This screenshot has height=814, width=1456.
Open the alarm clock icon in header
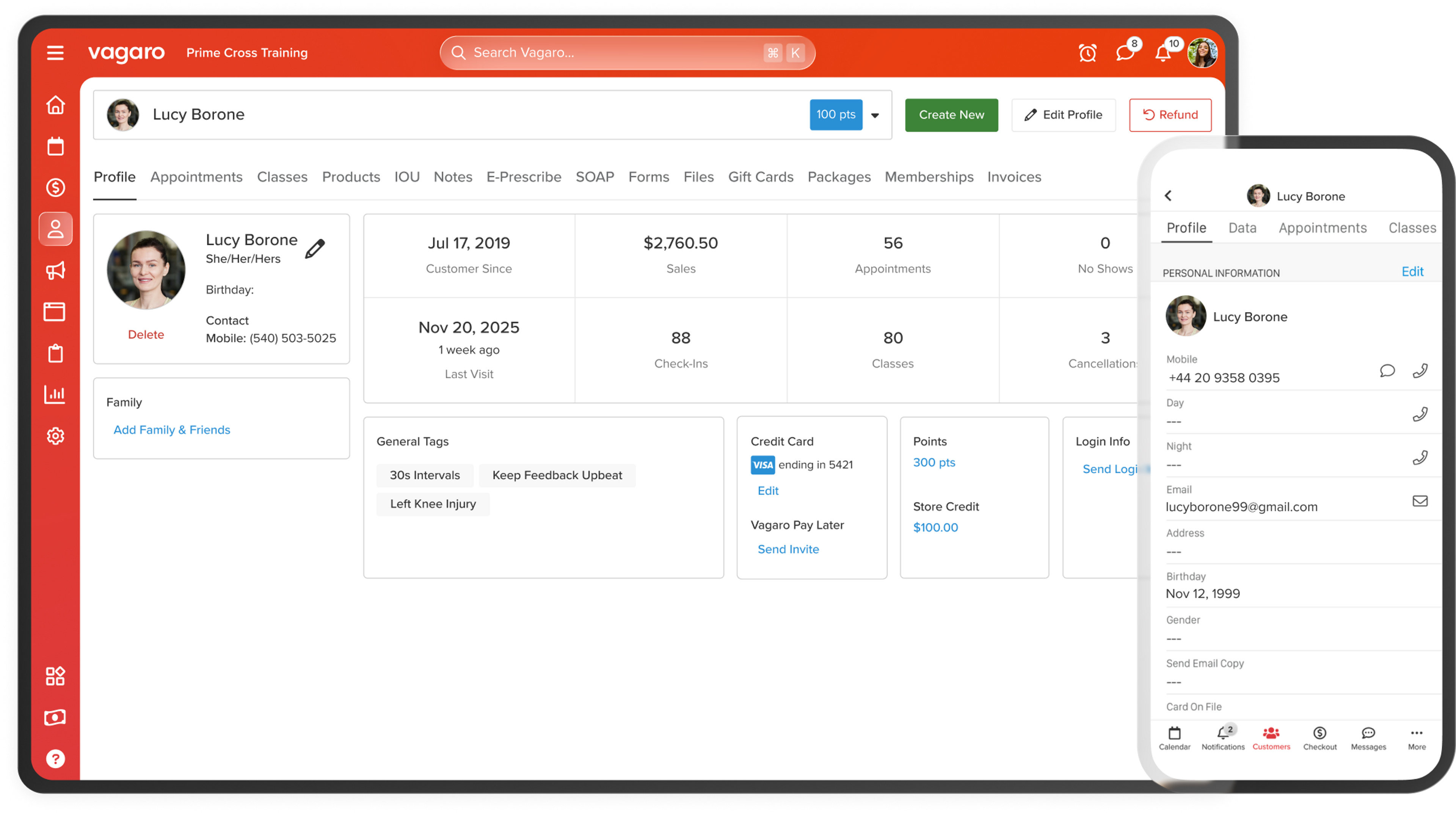(1087, 53)
